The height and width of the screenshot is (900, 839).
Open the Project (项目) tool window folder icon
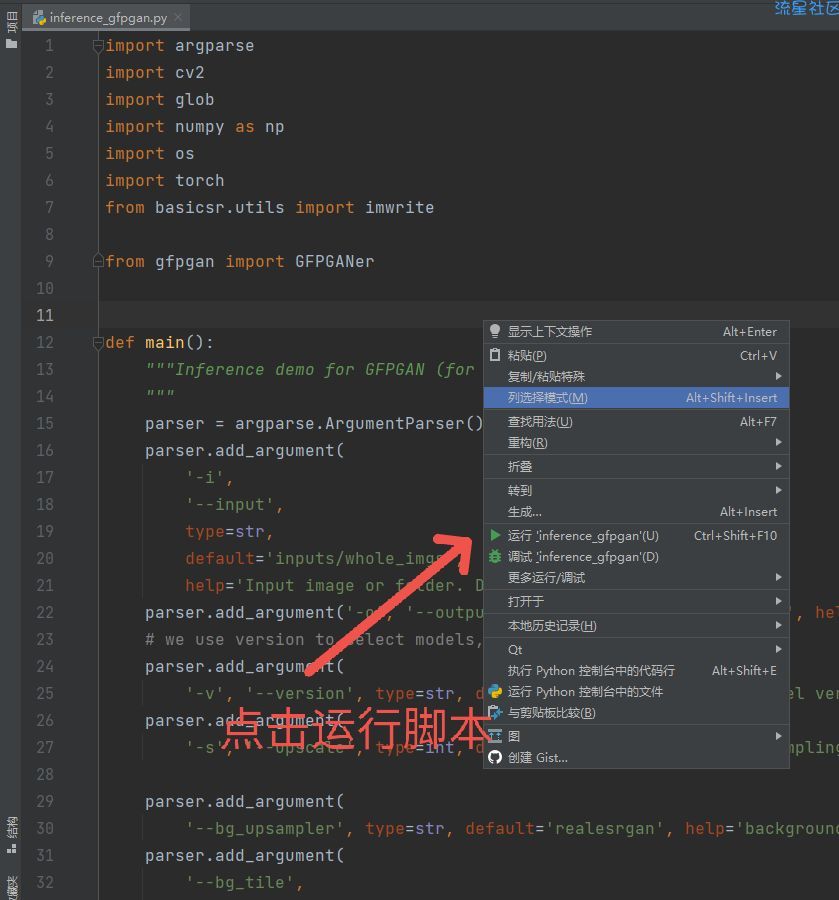[x=11, y=43]
